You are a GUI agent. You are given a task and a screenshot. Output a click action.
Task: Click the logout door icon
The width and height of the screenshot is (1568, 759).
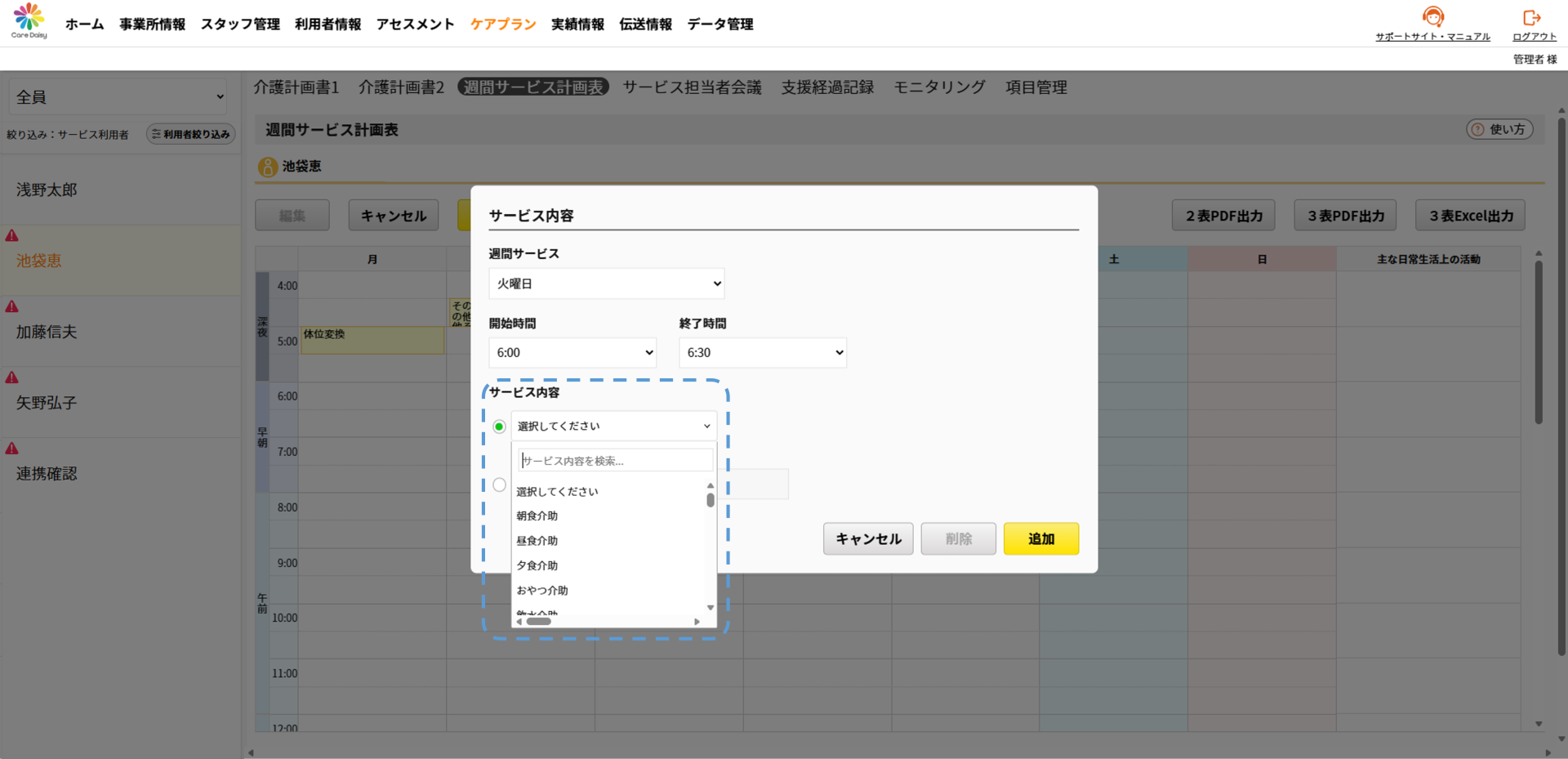(x=1532, y=17)
